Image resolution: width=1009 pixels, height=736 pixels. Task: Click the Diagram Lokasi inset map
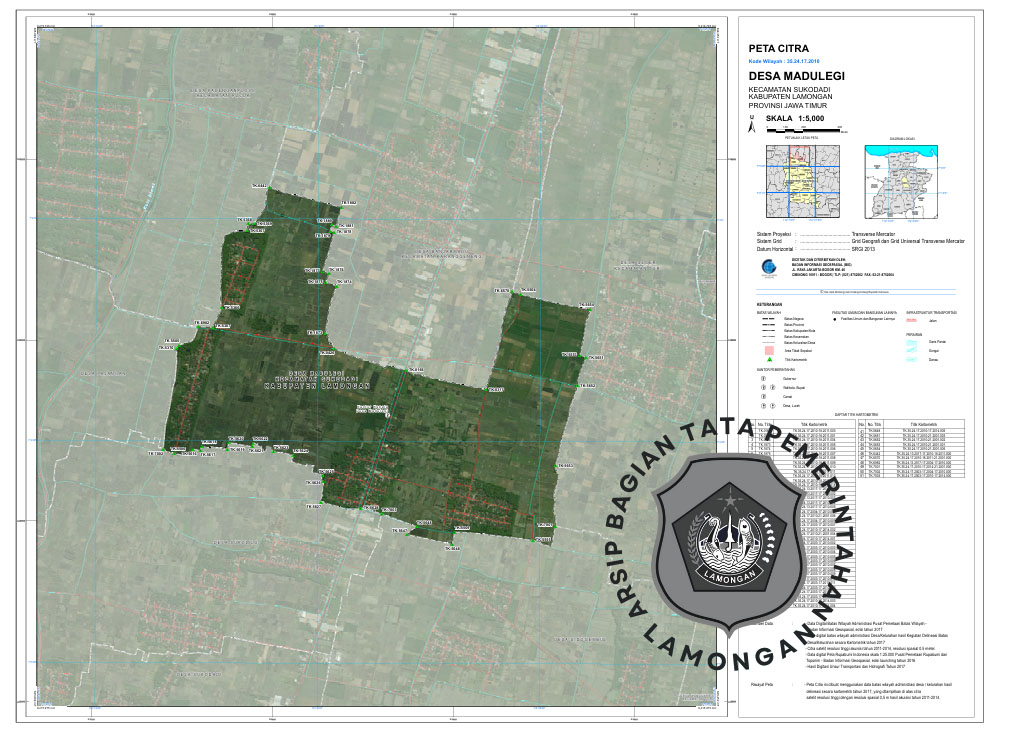point(902,180)
